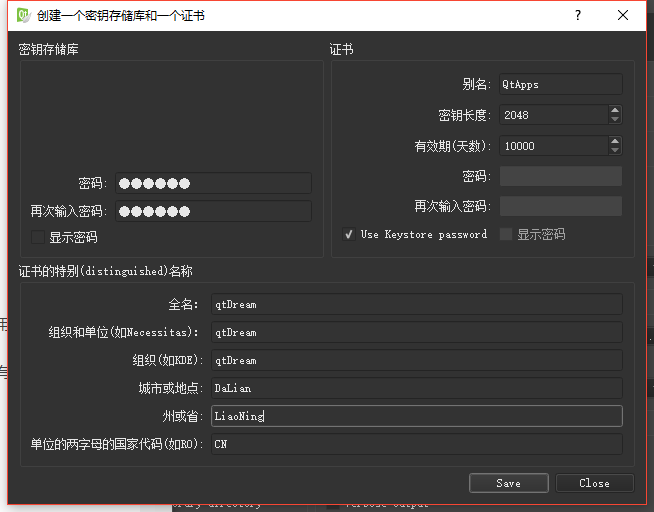Image resolution: width=654 pixels, height=512 pixels.
Task: Click the 密钥长度 field showing 2048
Action: click(553, 115)
